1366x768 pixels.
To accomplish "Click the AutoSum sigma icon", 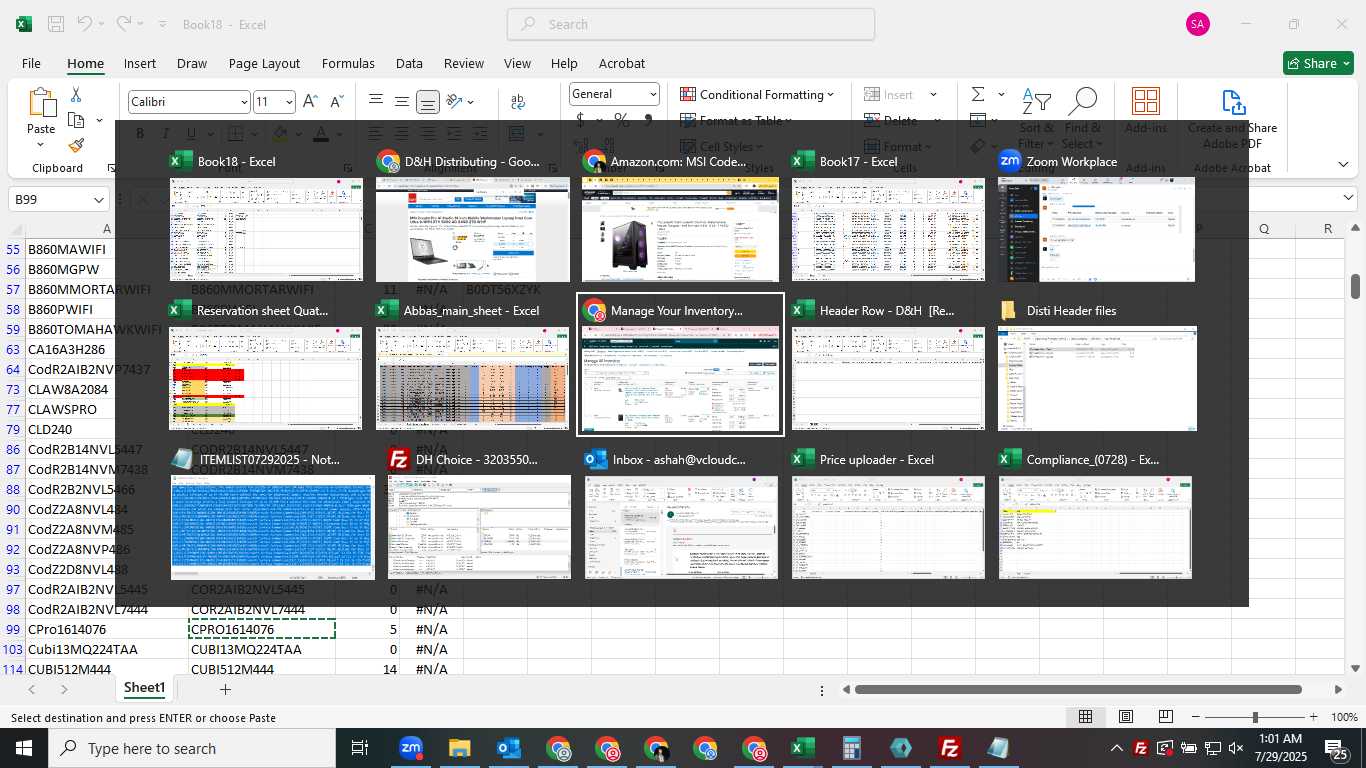I will (978, 94).
